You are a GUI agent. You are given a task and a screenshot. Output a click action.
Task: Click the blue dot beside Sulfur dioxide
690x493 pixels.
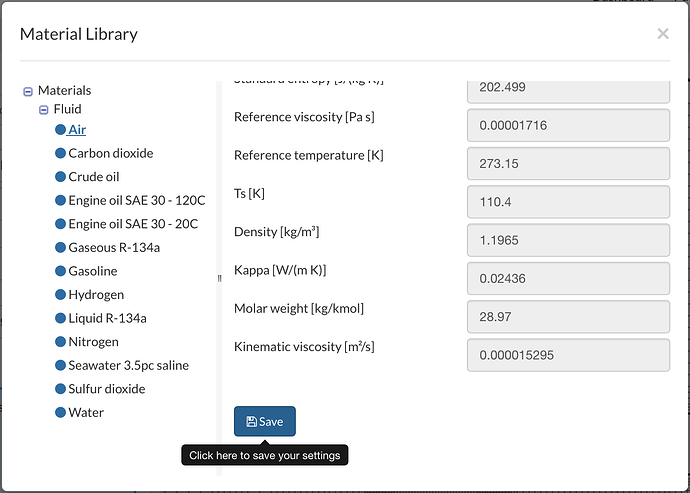tap(61, 389)
